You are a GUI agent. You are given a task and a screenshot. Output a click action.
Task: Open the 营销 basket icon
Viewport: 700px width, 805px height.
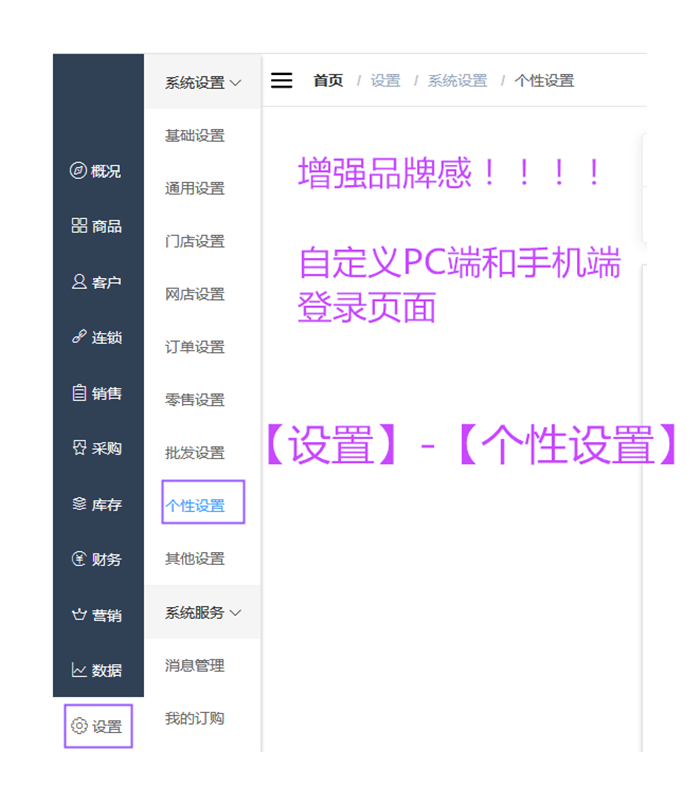click(x=79, y=614)
